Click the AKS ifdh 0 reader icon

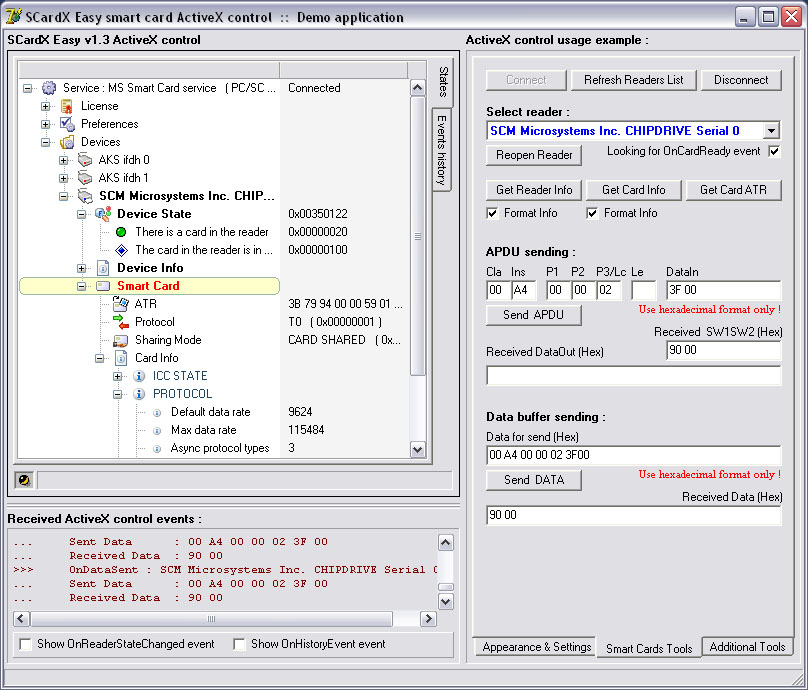click(x=85, y=160)
